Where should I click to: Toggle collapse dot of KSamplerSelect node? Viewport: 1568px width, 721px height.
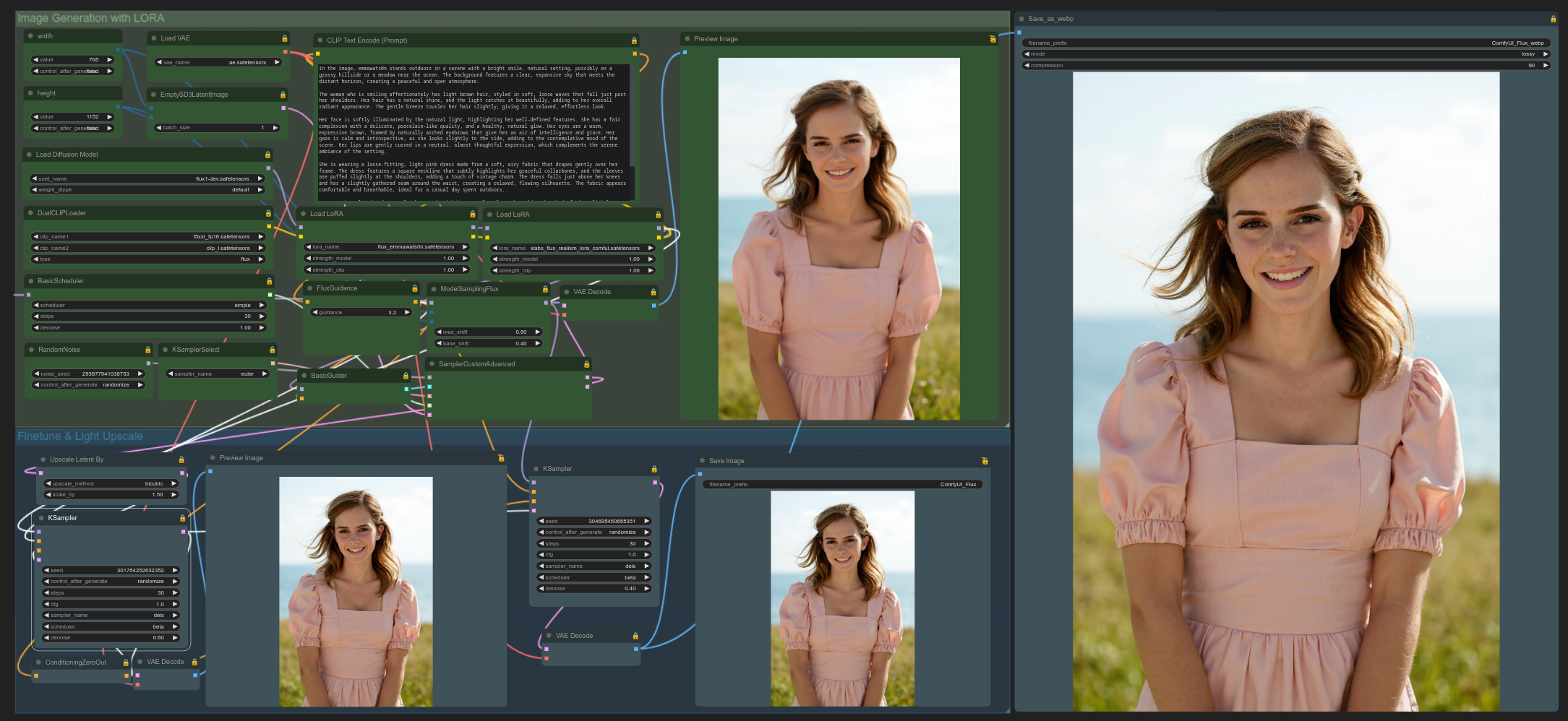(165, 350)
